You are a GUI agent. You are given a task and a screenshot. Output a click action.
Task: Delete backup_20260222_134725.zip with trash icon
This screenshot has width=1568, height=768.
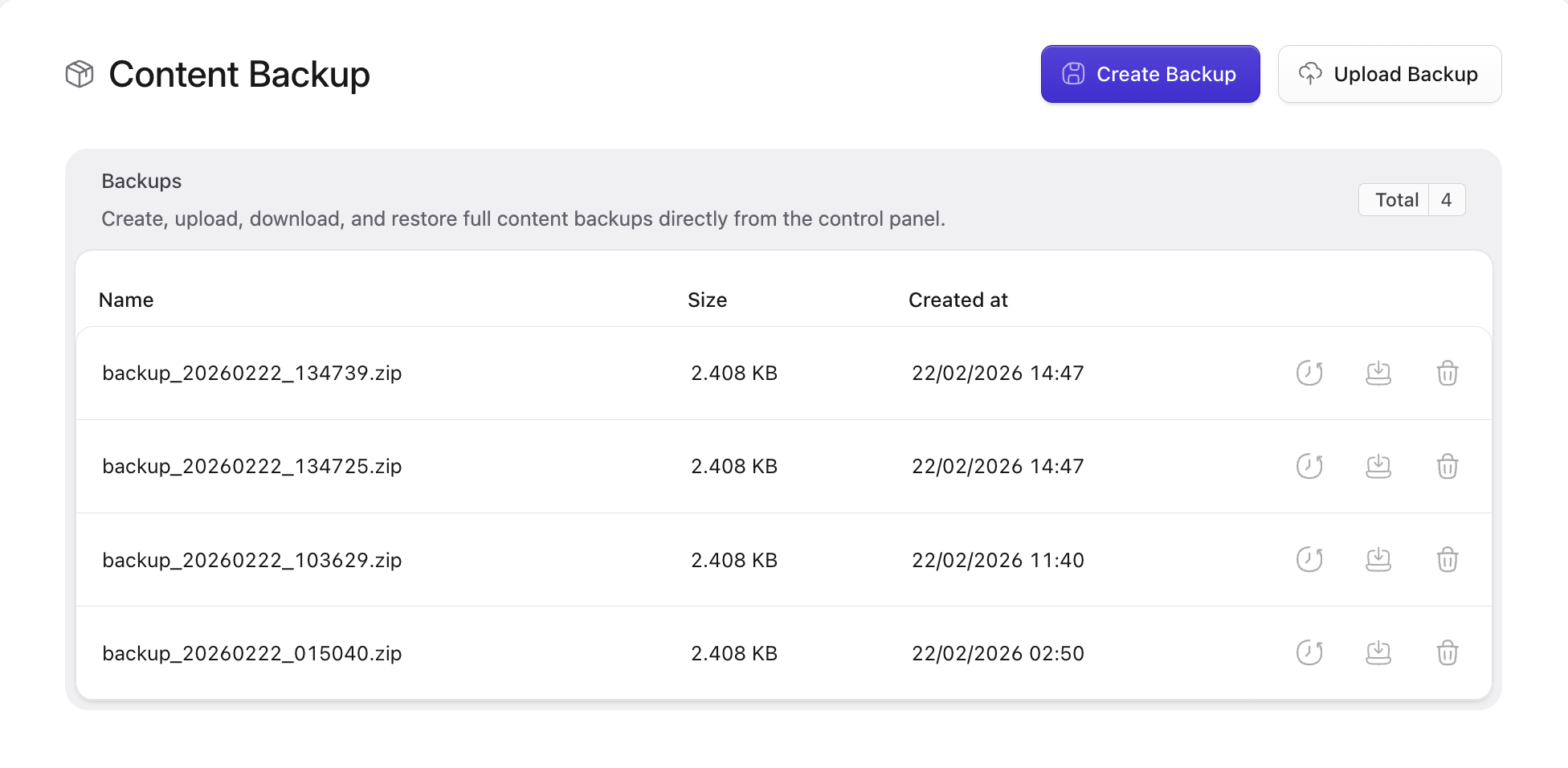(x=1448, y=466)
